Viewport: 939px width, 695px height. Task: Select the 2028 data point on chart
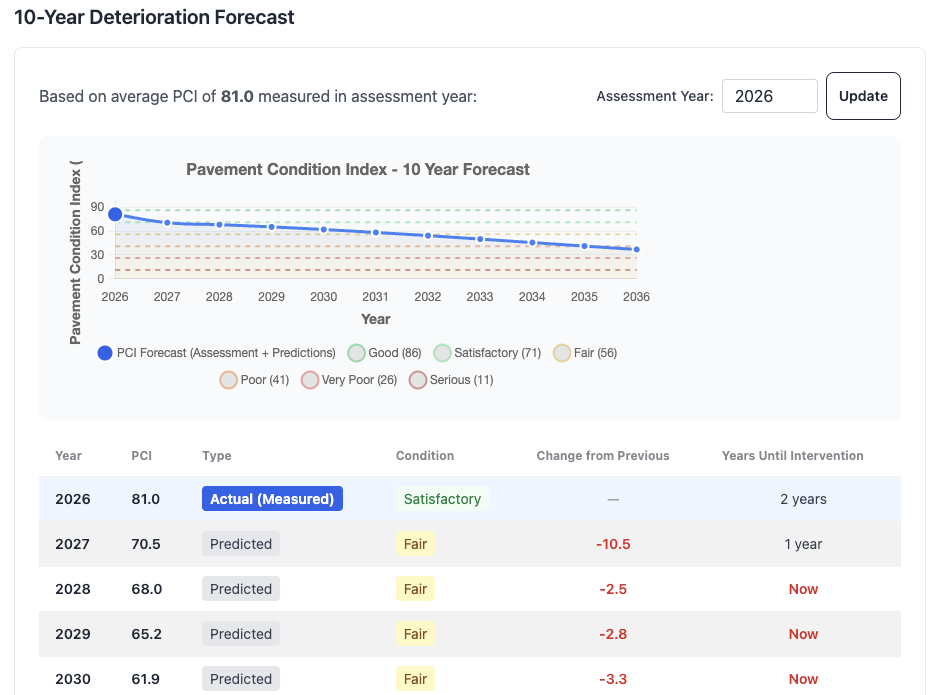click(220, 224)
